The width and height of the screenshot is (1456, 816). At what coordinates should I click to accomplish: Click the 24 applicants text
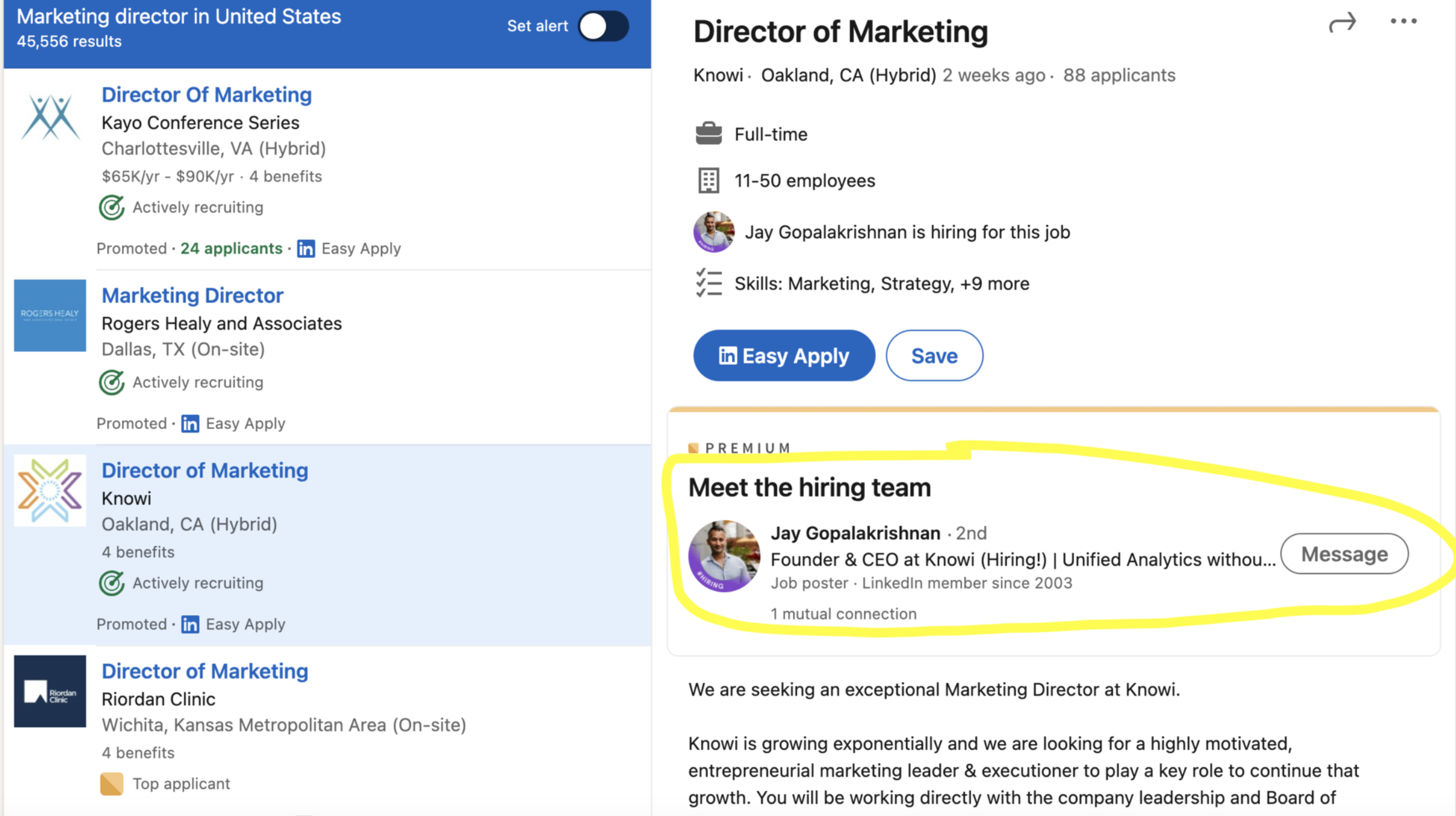pyautogui.click(x=231, y=249)
